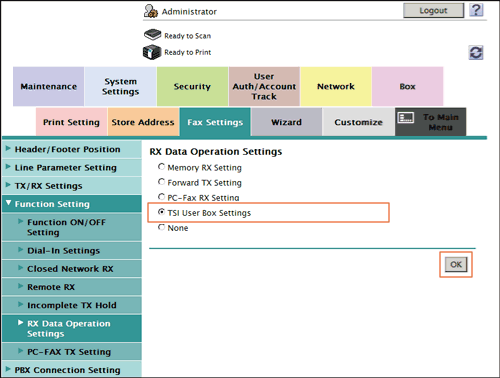Open Incomplete TX Hold item
The height and width of the screenshot is (378, 500).
coord(72,305)
